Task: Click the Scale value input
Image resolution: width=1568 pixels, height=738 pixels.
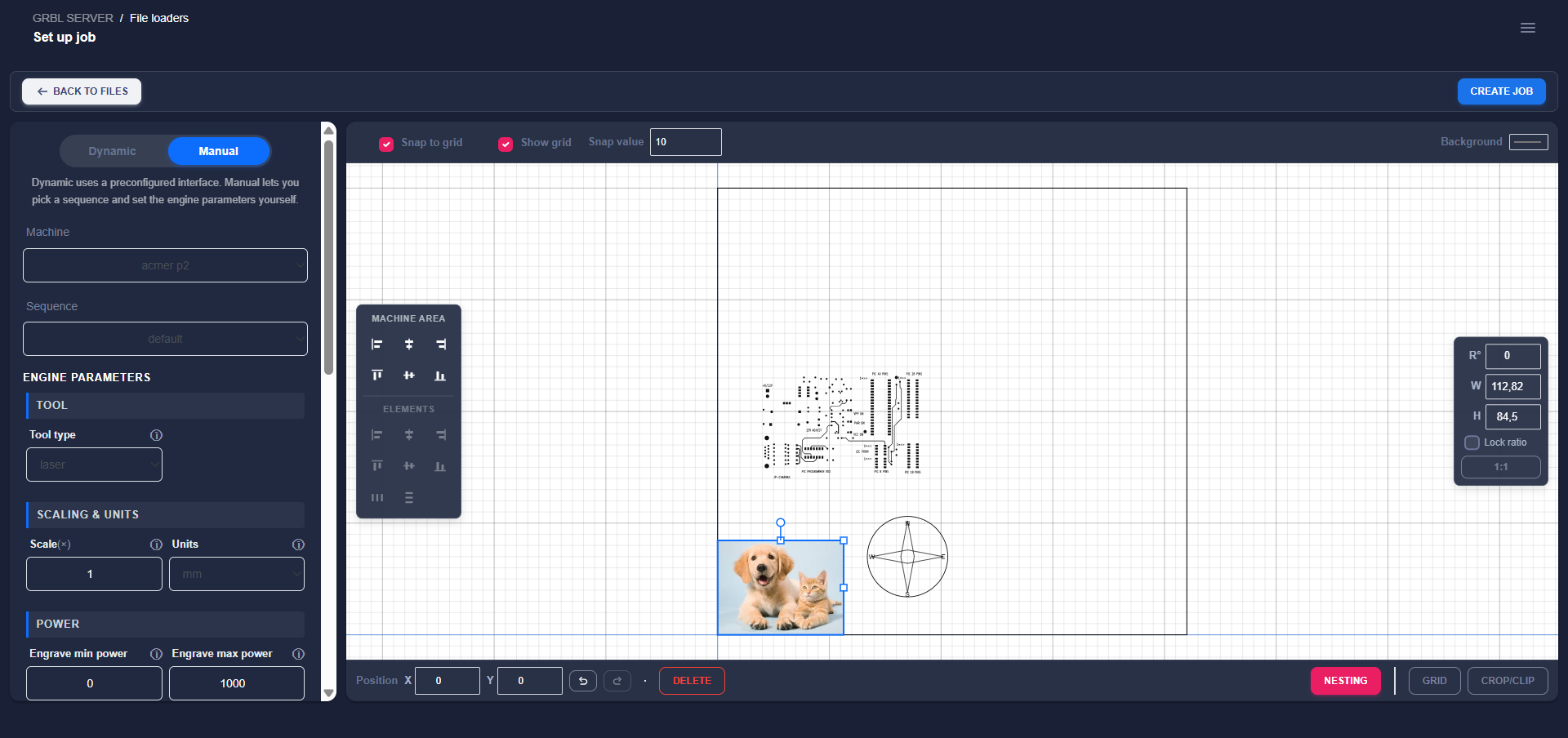Action: (x=94, y=574)
